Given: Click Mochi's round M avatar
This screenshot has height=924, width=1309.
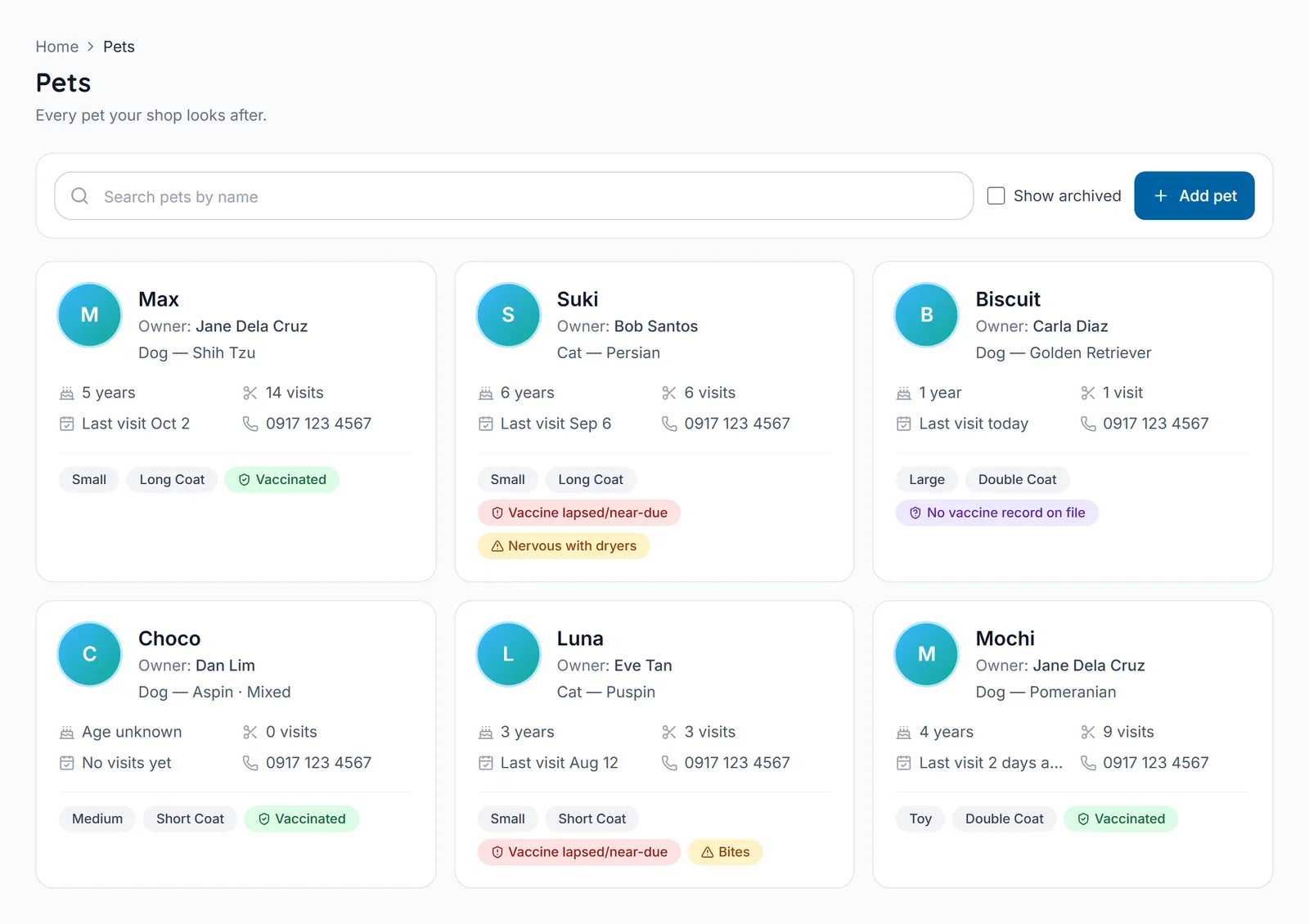Looking at the screenshot, I should [x=927, y=654].
